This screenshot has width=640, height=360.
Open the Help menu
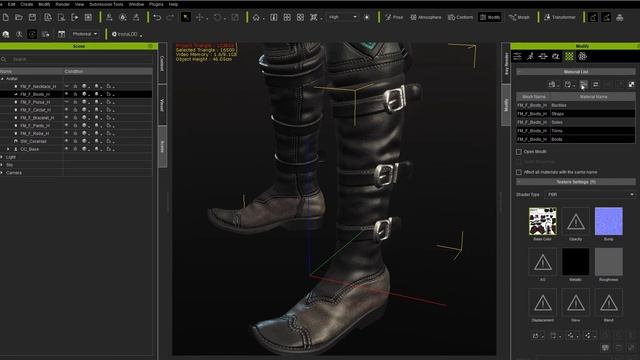click(x=173, y=4)
